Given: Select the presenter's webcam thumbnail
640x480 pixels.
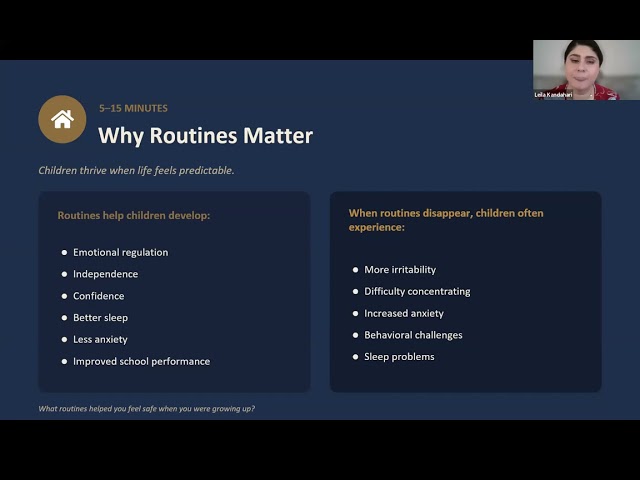Looking at the screenshot, I should (586, 70).
